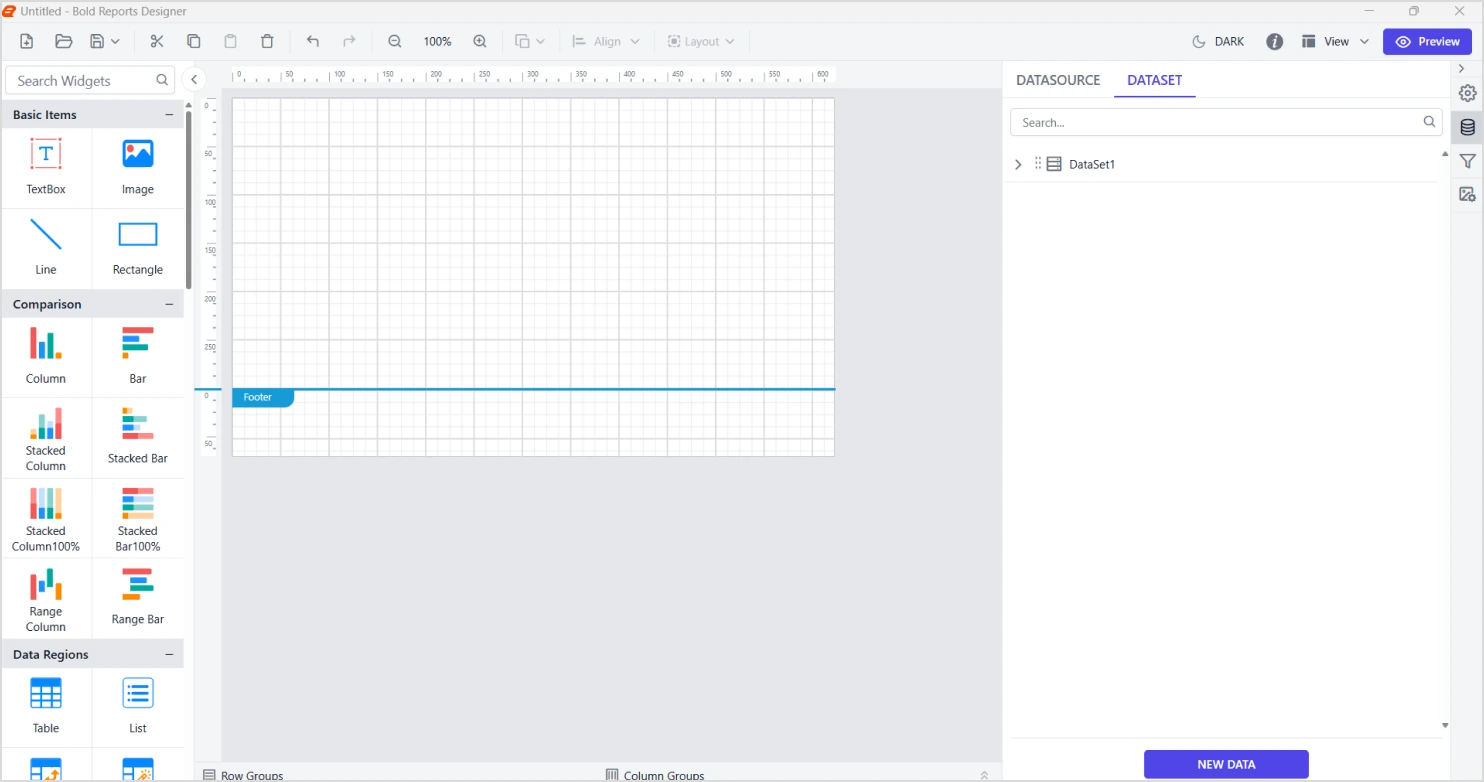Image resolution: width=1484 pixels, height=782 pixels.
Task: Select the Column chart widget
Action: [46, 357]
